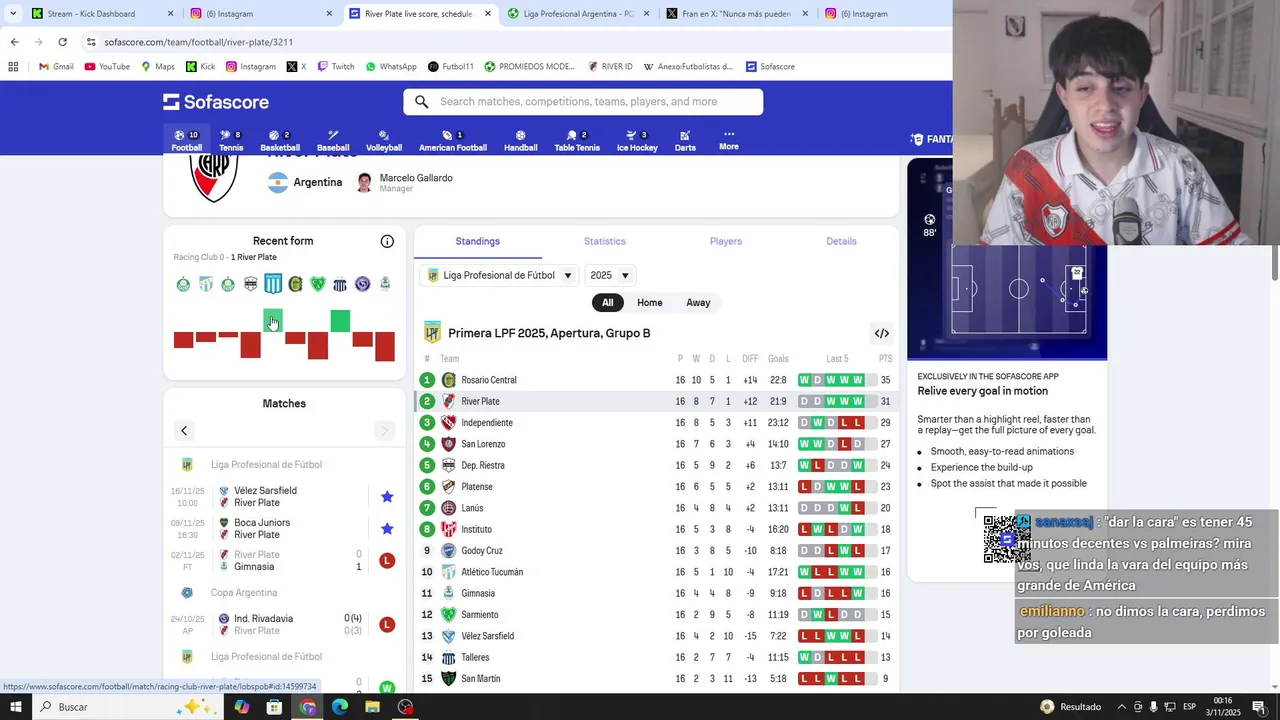Click the Recent form info icon

387,241
